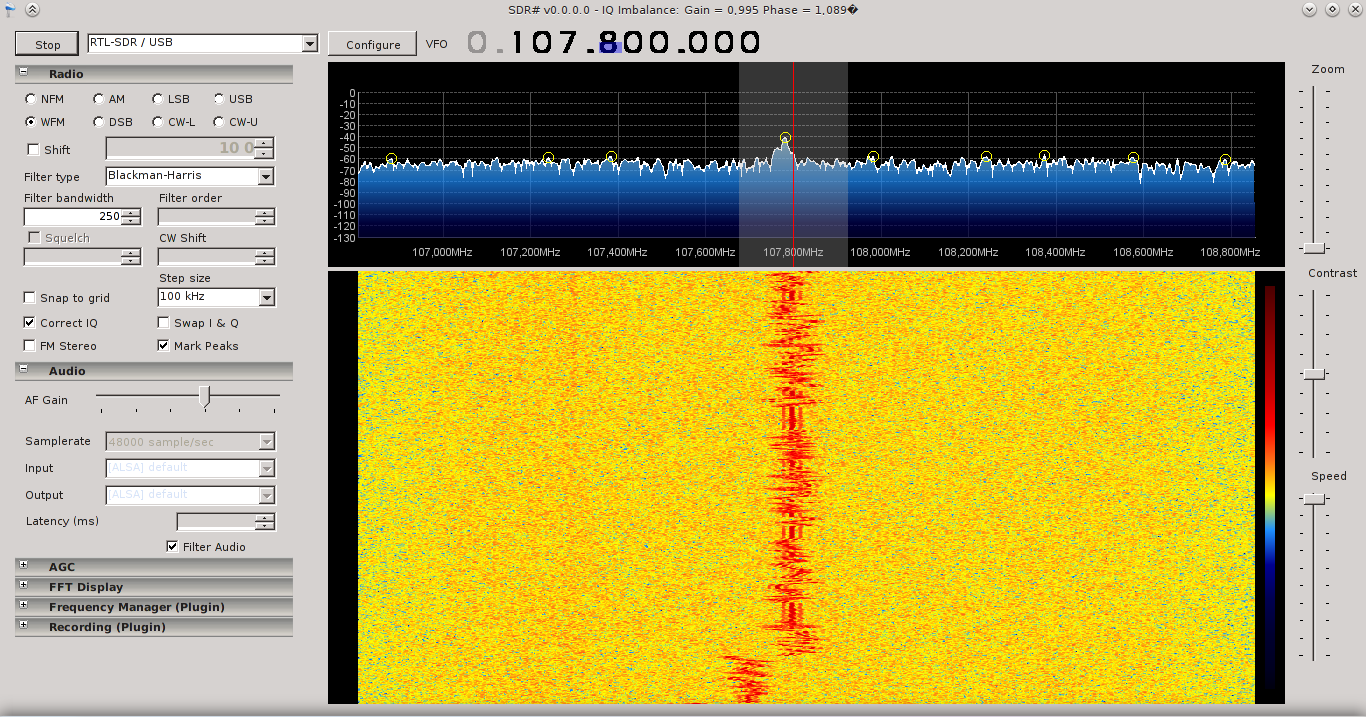This screenshot has height=717, width=1366.
Task: Click the minus icon on the Radio panel header
Action: point(22,73)
